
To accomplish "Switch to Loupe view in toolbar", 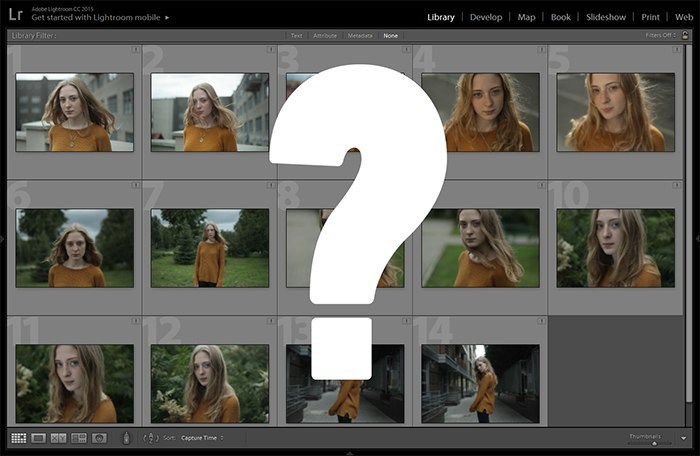I will [38, 438].
